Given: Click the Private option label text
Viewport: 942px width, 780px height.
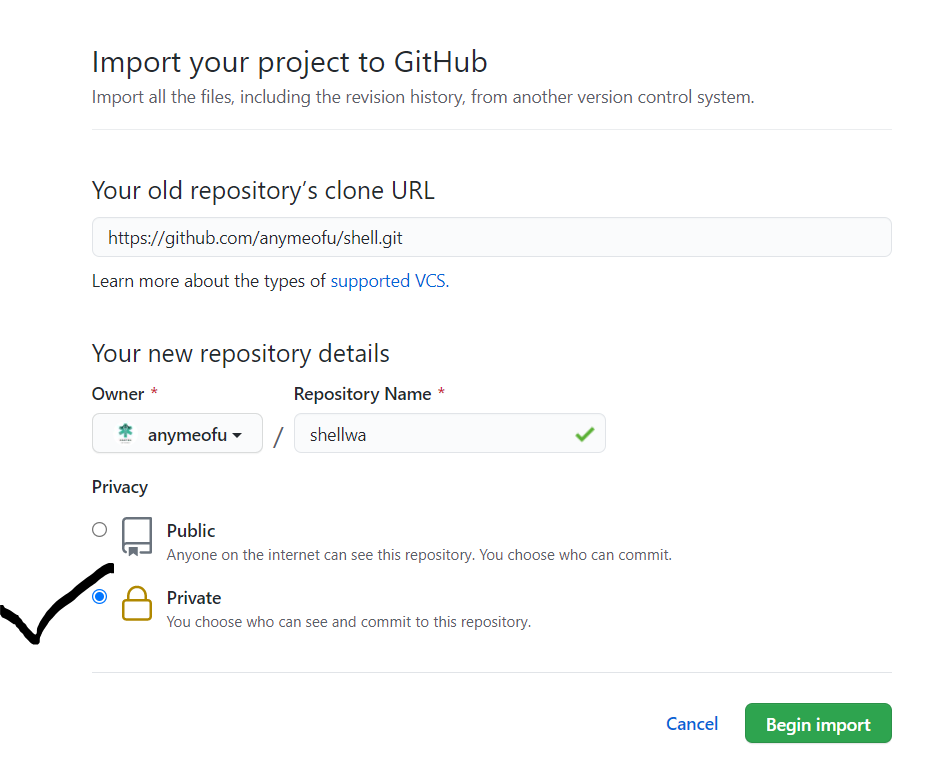Looking at the screenshot, I should click(194, 597).
